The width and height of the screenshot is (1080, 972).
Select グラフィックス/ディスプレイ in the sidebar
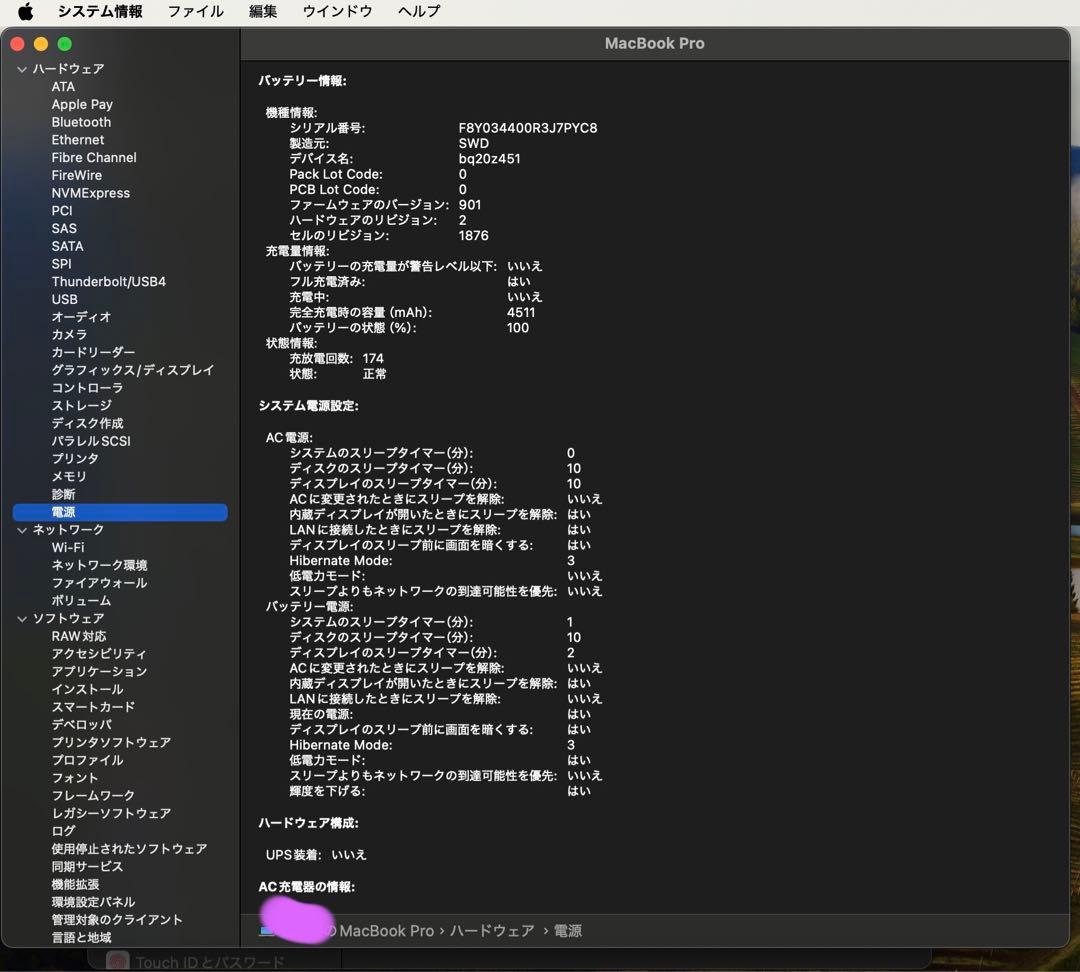pyautogui.click(x=131, y=370)
